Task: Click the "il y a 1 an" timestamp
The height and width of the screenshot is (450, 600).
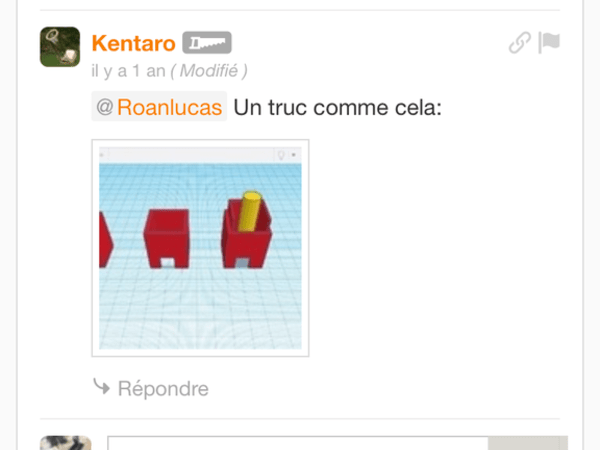Action: [x=128, y=71]
